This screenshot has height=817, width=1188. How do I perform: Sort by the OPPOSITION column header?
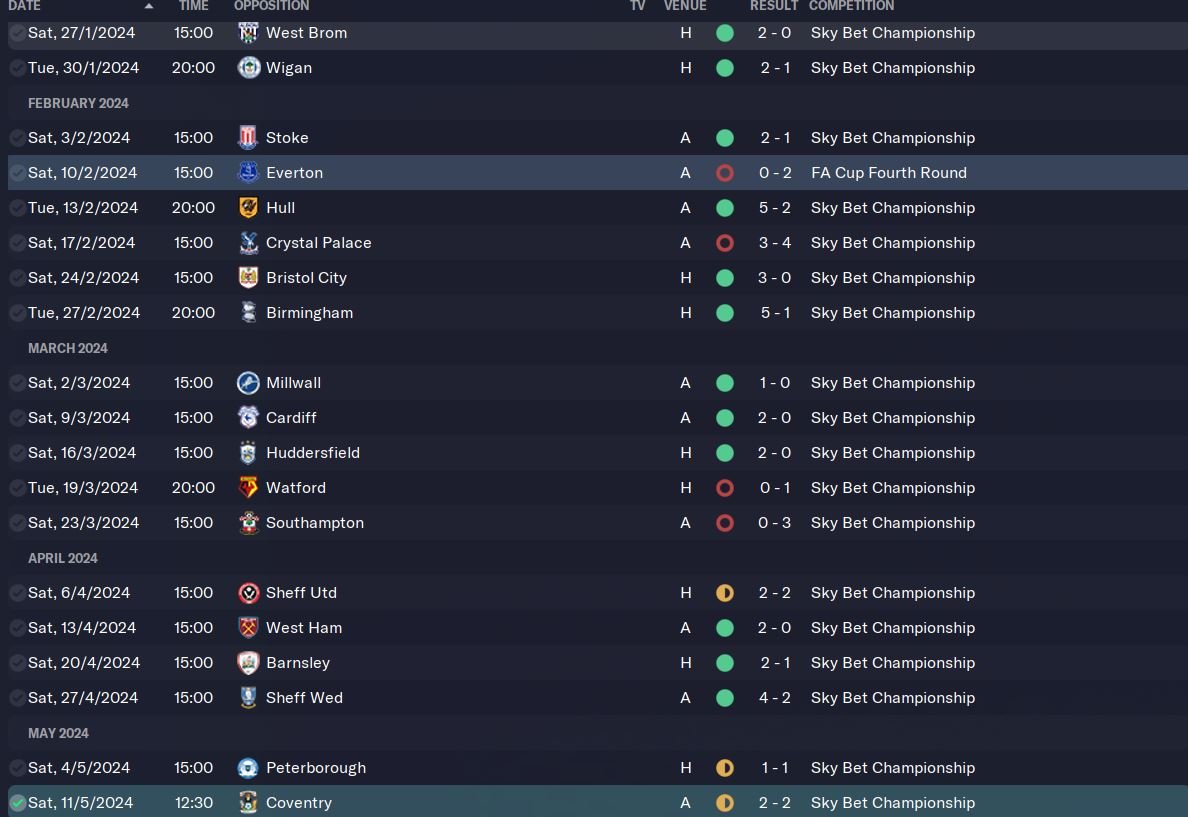[271, 6]
